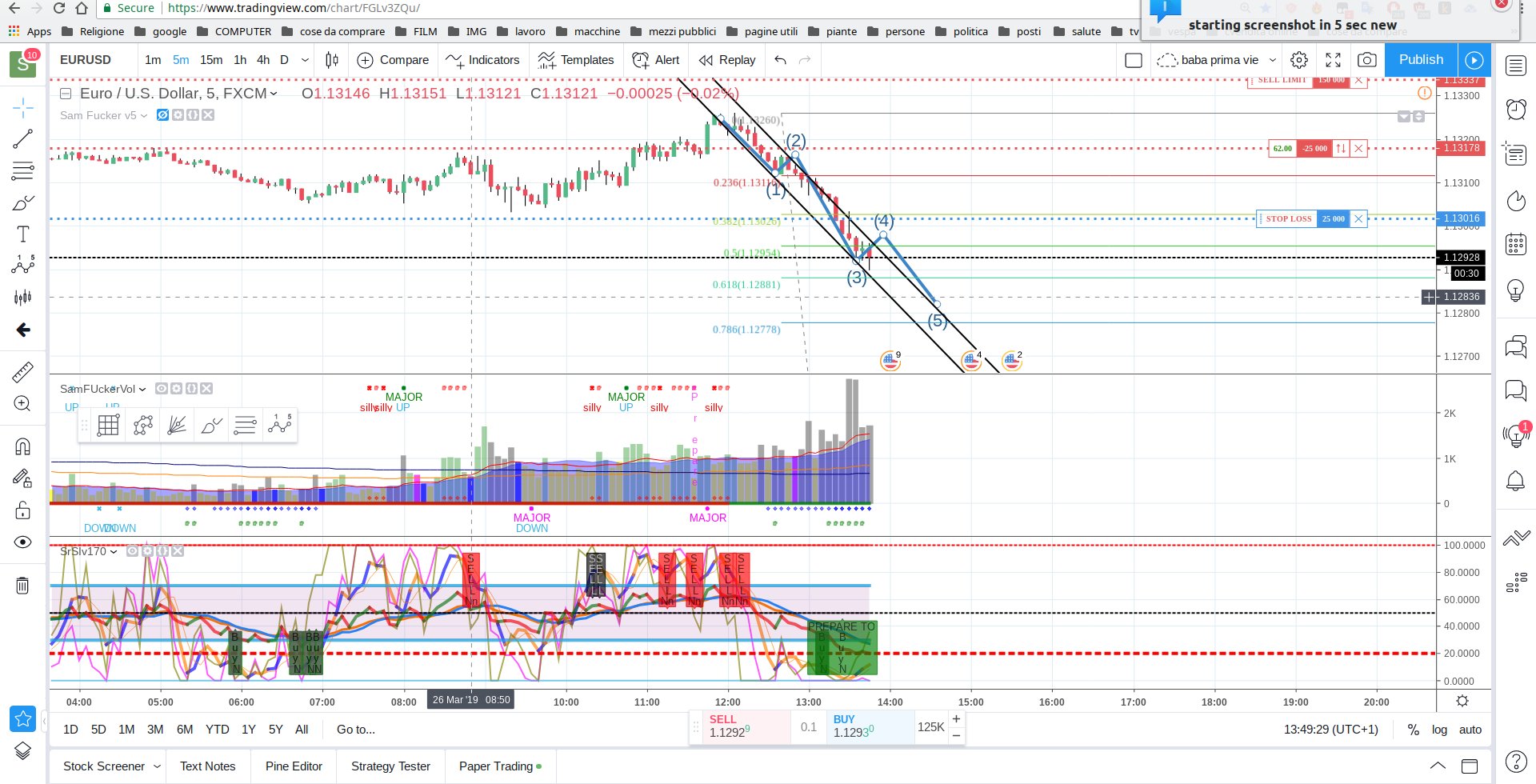Screen dimensions: 1536x784
Task: Open the alerts alarm clock panel
Action: (1516, 109)
